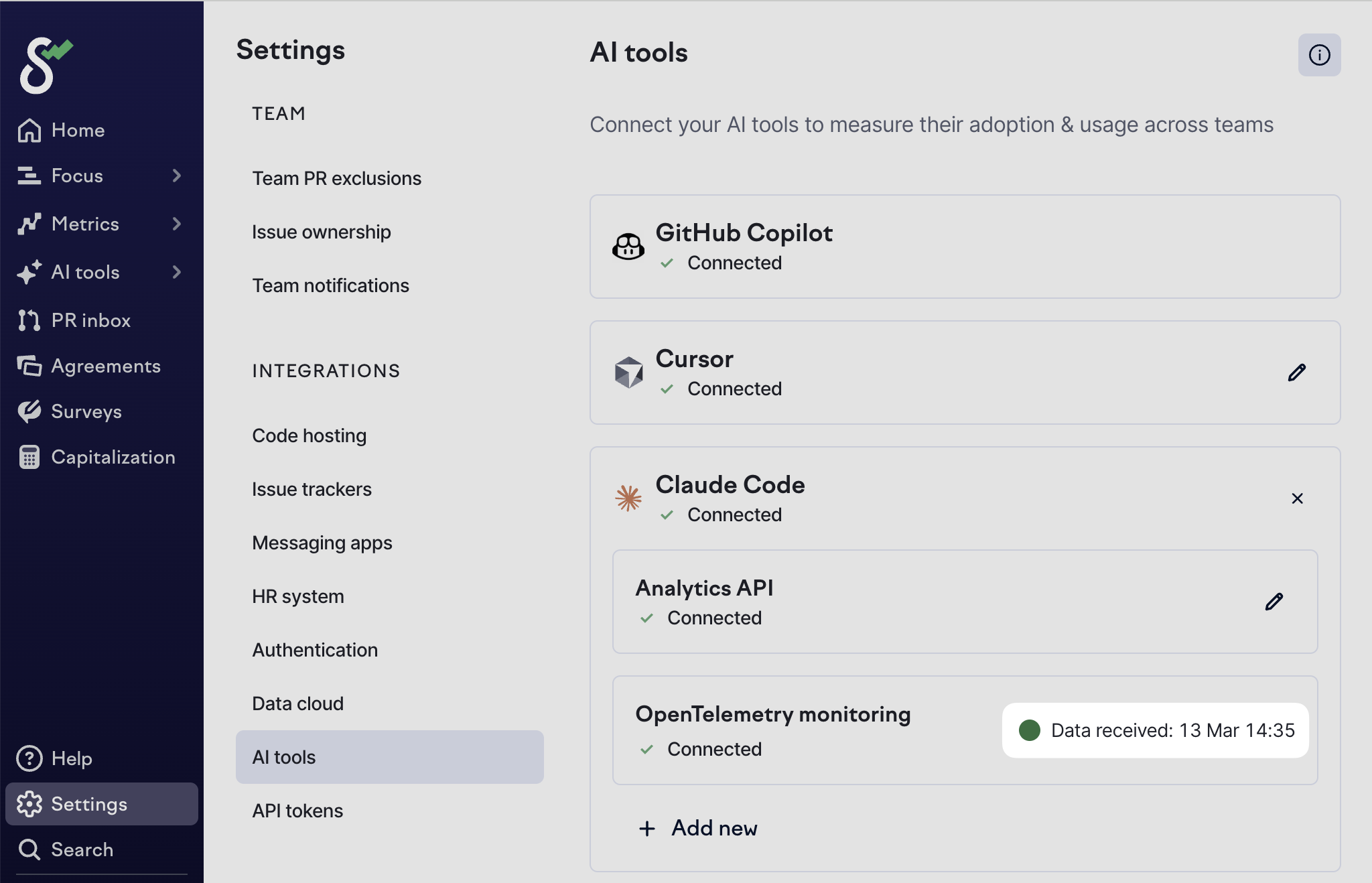The width and height of the screenshot is (1372, 883).
Task: Open Search at the sidebar bottom
Action: click(82, 850)
